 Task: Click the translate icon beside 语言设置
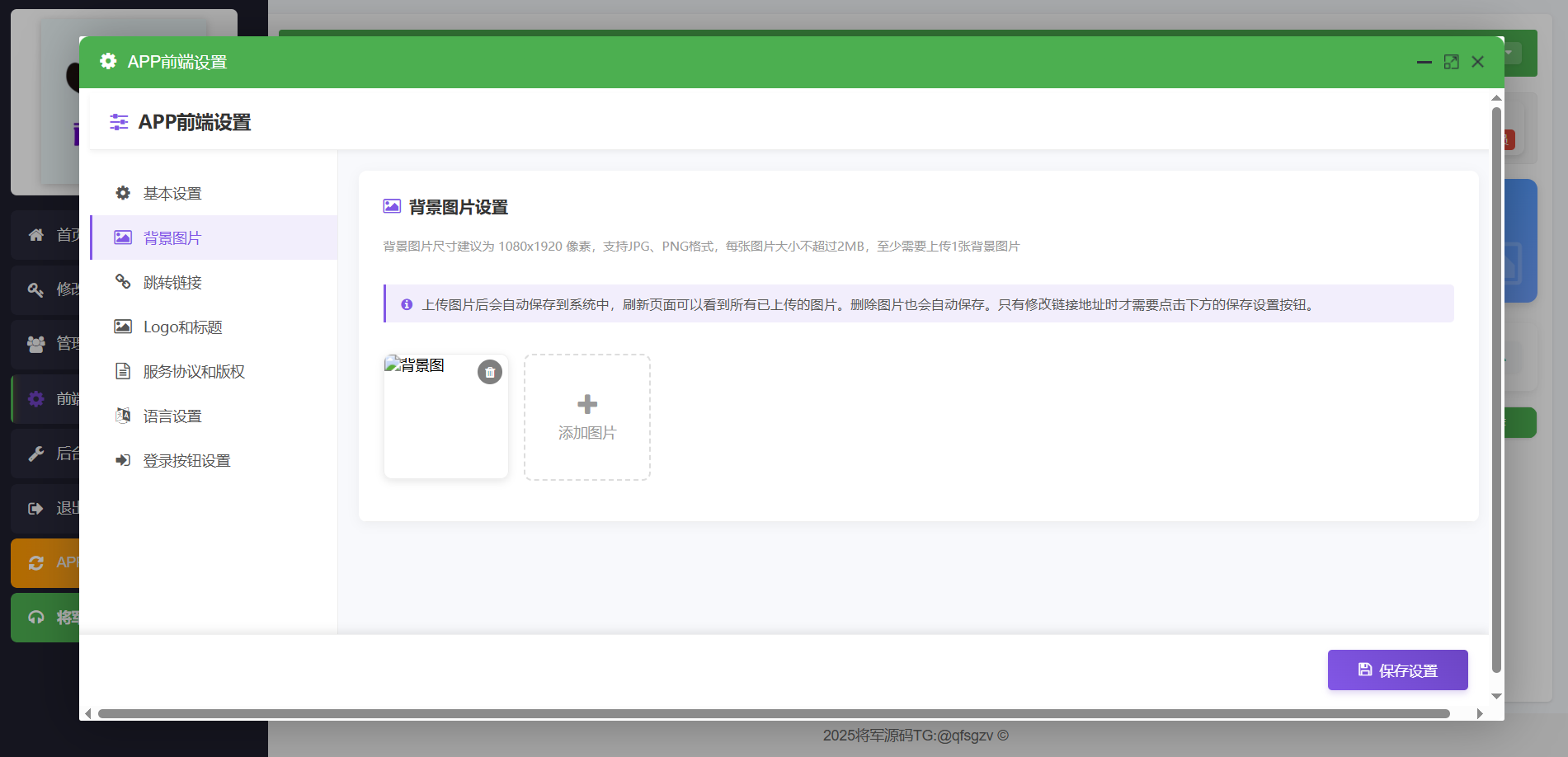point(123,416)
